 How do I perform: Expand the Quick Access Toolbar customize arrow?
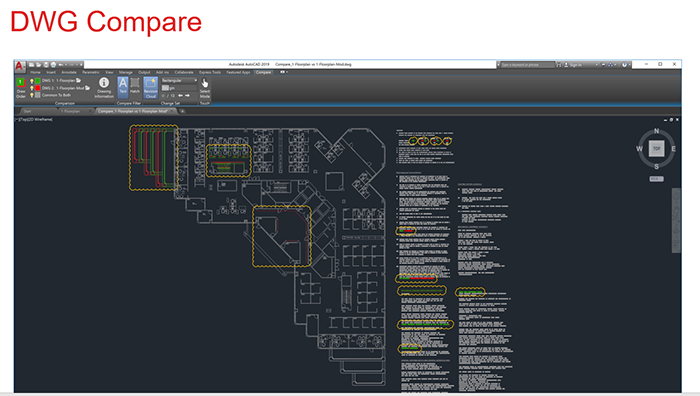(81, 65)
